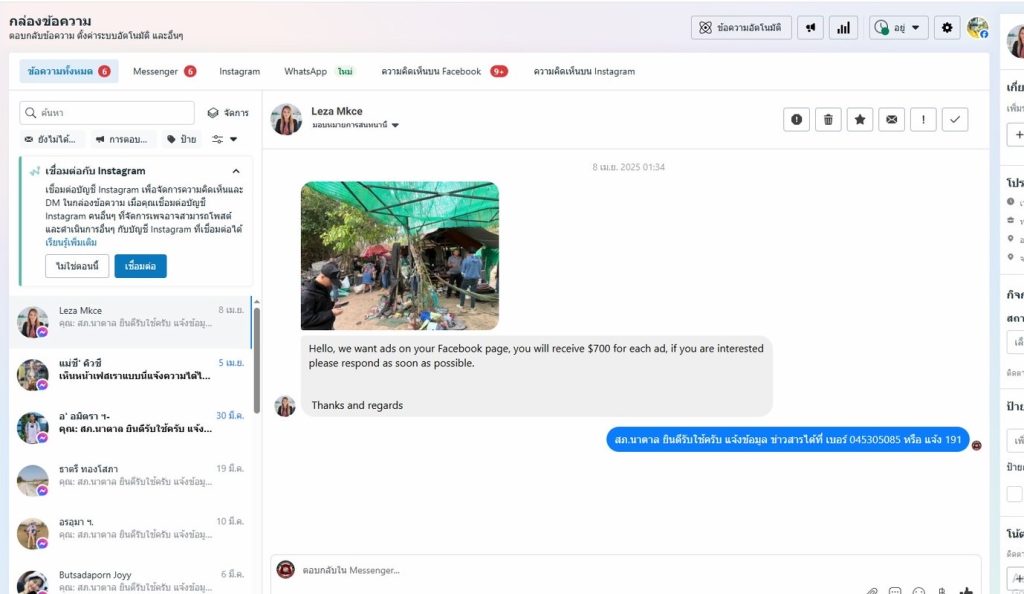Click the spam report circle-exclamation icon

(796, 120)
